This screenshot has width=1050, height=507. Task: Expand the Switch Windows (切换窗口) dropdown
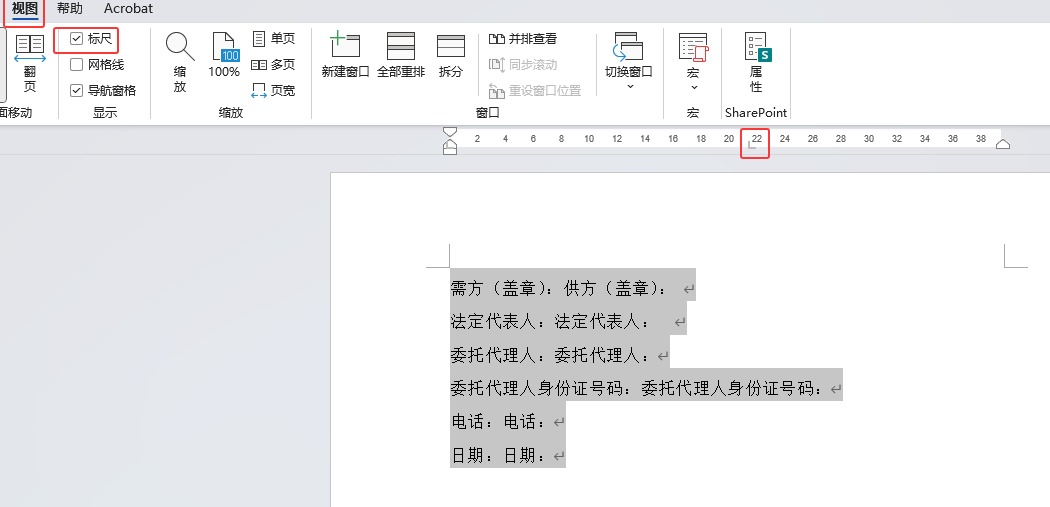click(629, 87)
